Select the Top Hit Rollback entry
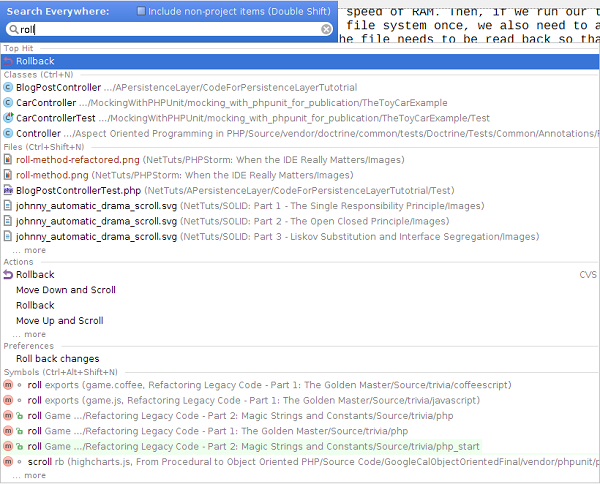The height and width of the screenshot is (484, 600). coord(300,61)
